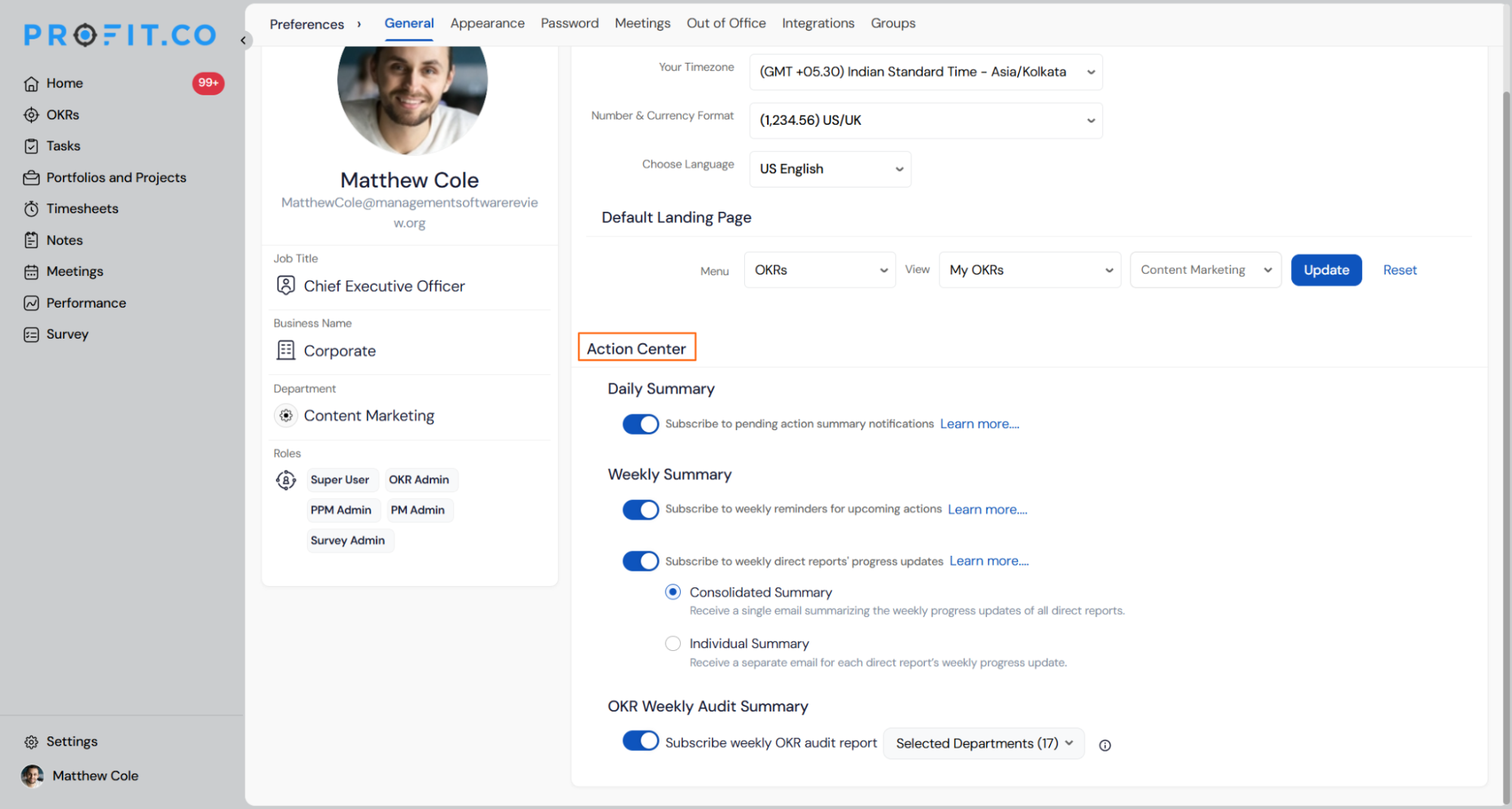Open Learn more link for weekly reminders
Image resolution: width=1512 pixels, height=809 pixels.
[987, 510]
